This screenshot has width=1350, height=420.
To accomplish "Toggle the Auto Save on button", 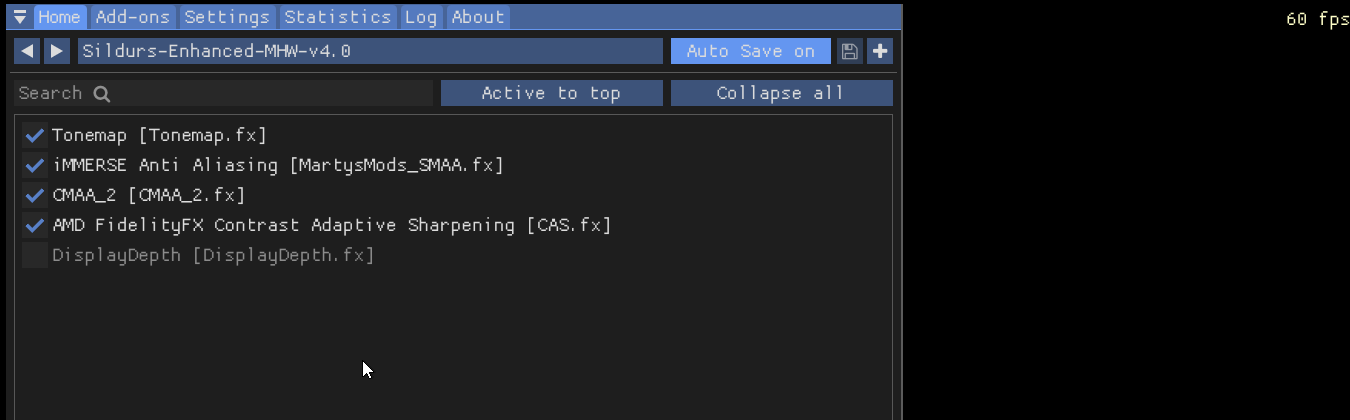I will pyautogui.click(x=750, y=51).
